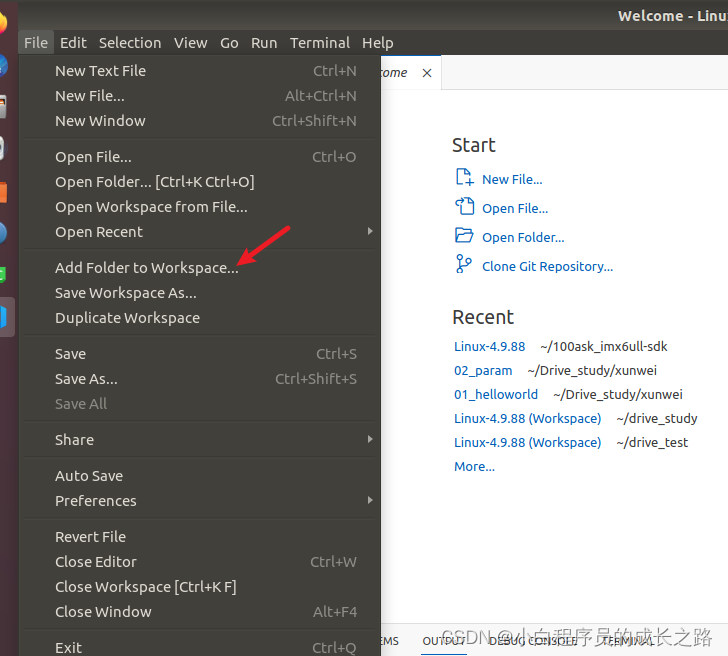This screenshot has width=728, height=656.
Task: Choose Open Workspace from File...
Action: pos(200,207)
